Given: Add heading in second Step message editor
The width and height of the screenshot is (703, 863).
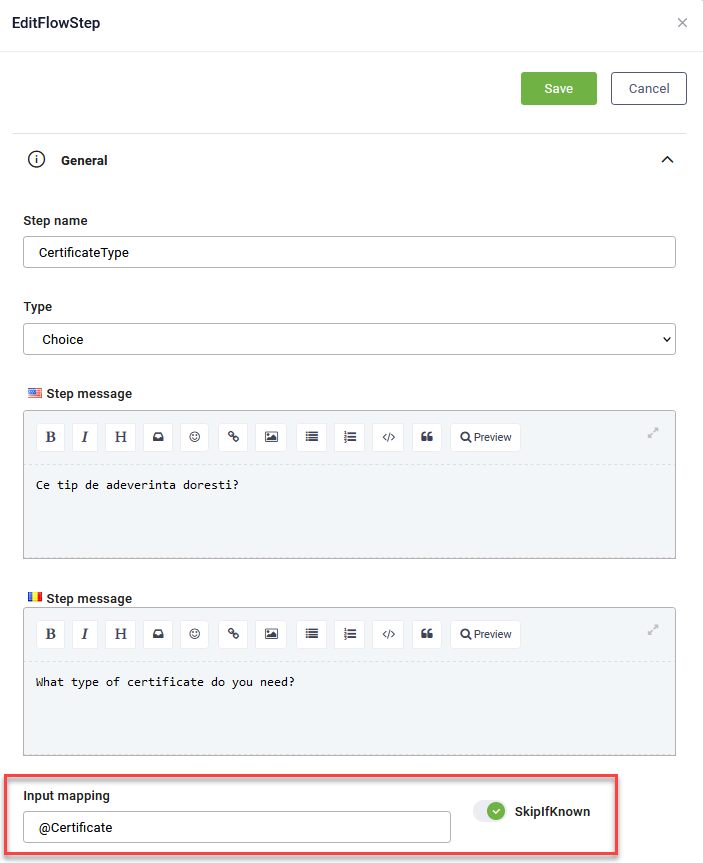Looking at the screenshot, I should coord(120,634).
